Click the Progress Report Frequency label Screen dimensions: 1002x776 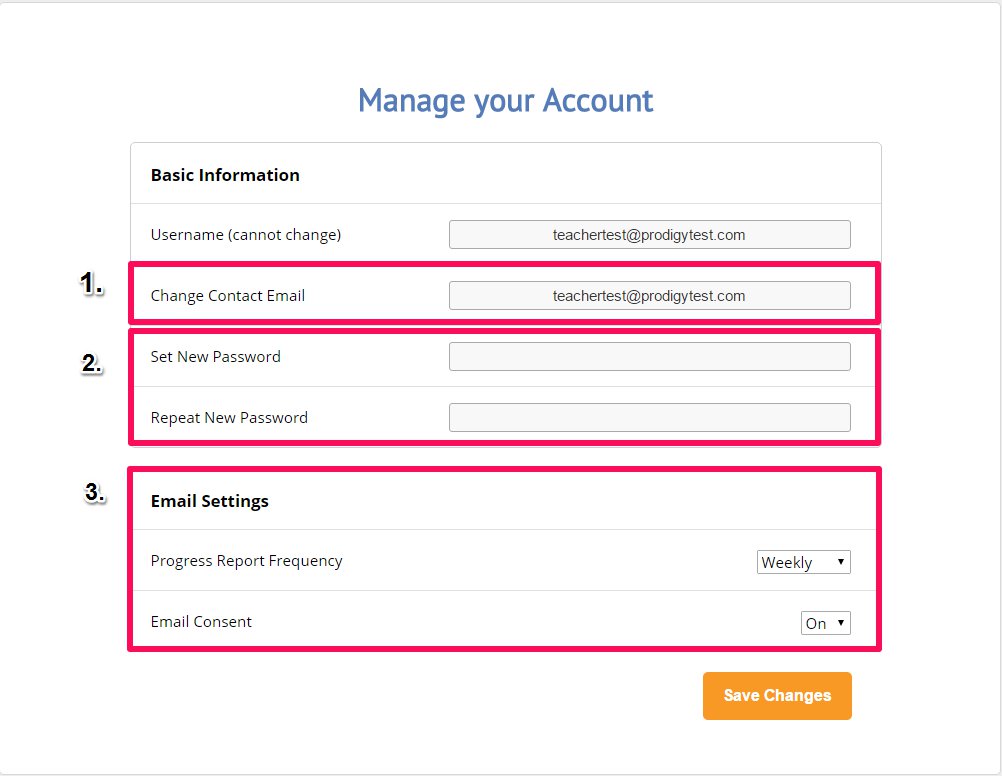(247, 561)
